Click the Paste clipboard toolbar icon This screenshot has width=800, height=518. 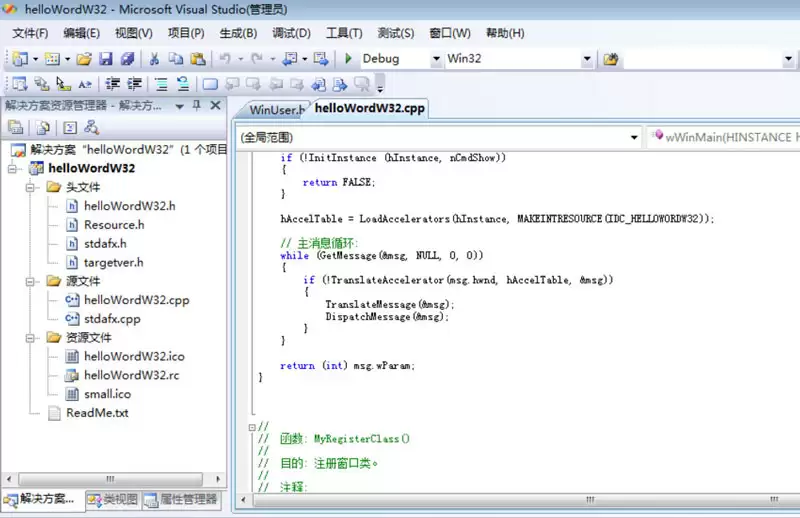[197, 59]
